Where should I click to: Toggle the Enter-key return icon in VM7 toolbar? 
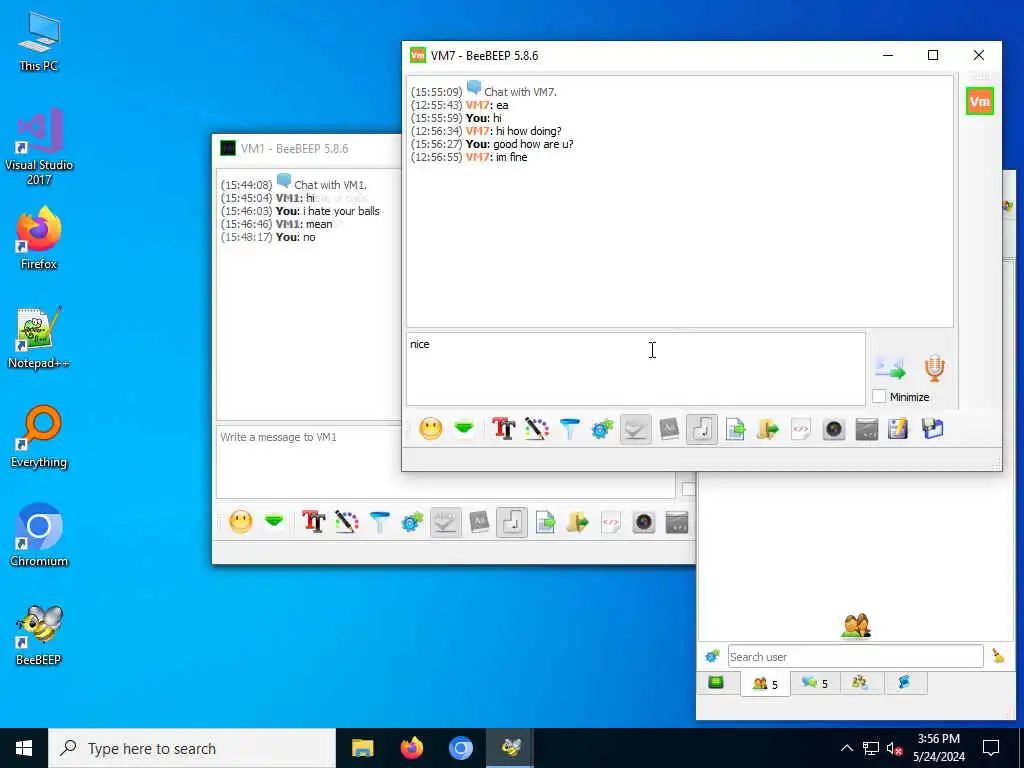click(702, 429)
